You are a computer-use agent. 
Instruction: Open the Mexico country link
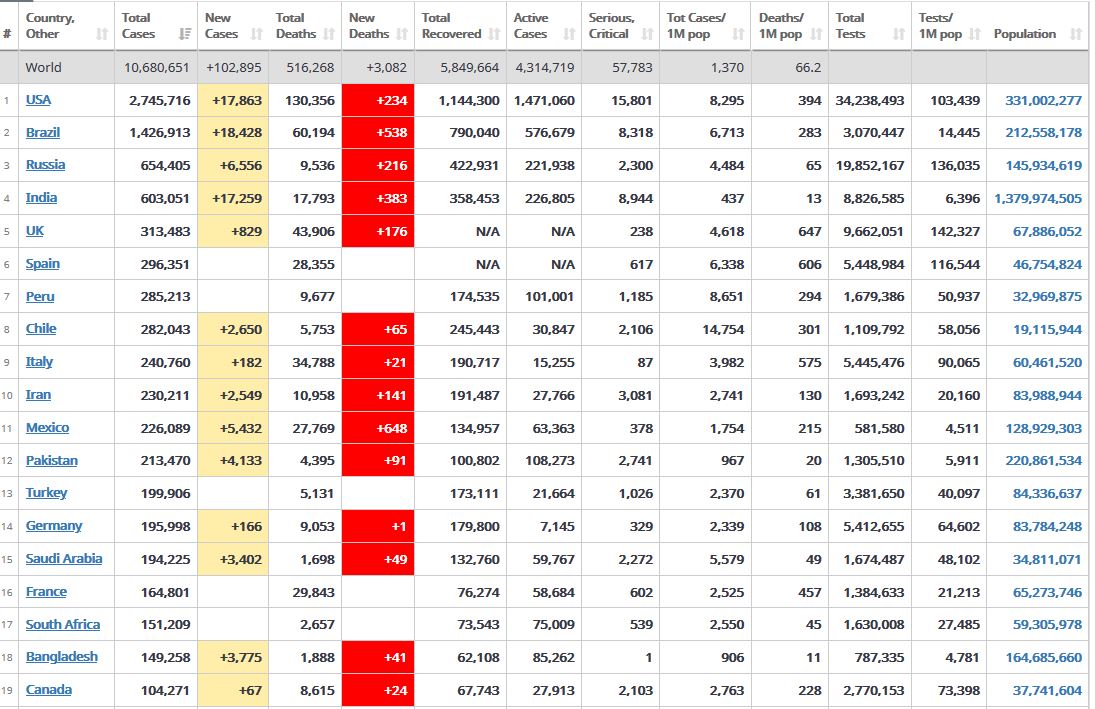47,427
